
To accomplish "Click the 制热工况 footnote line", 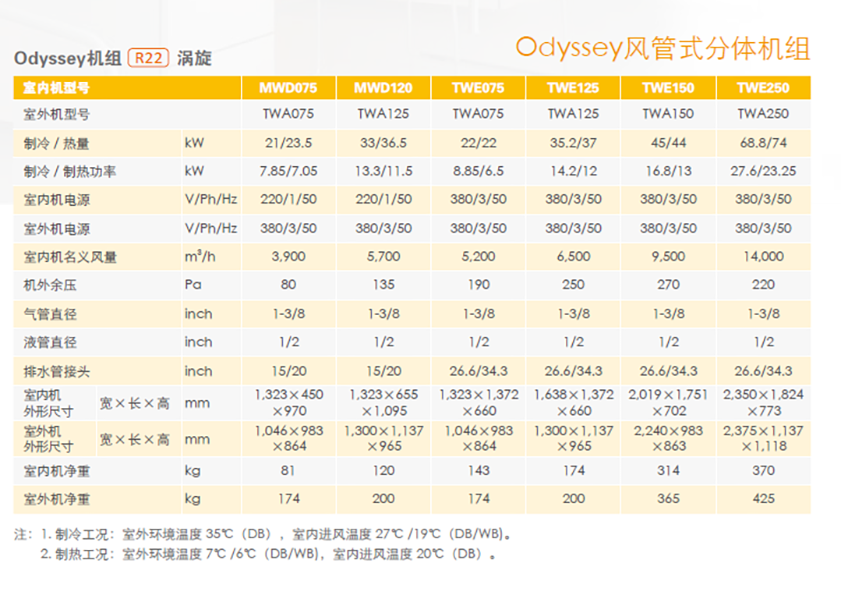I will (x=268, y=553).
